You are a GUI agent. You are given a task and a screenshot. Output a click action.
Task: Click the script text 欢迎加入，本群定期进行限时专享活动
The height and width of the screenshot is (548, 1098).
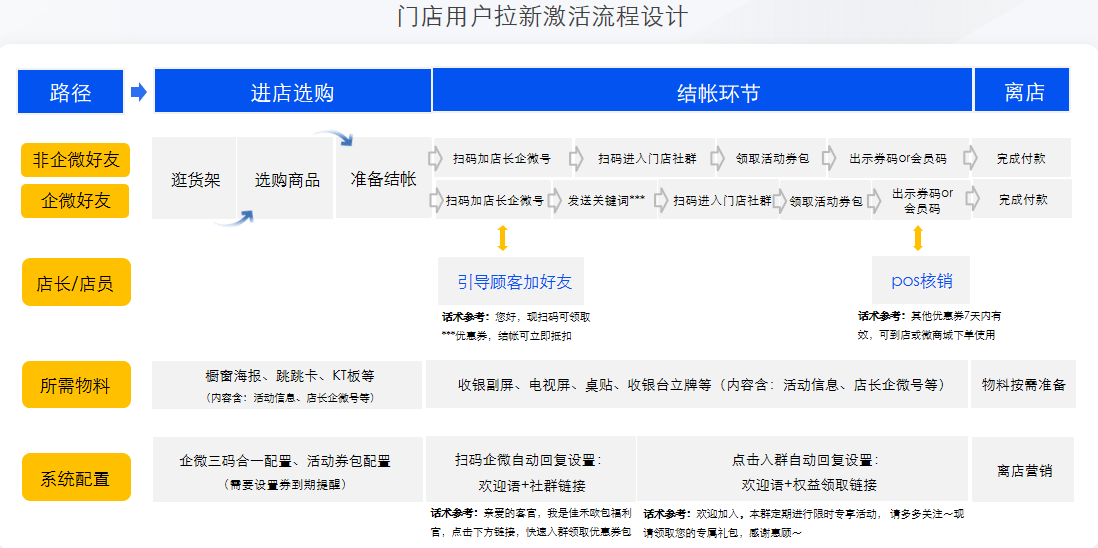pos(788,513)
